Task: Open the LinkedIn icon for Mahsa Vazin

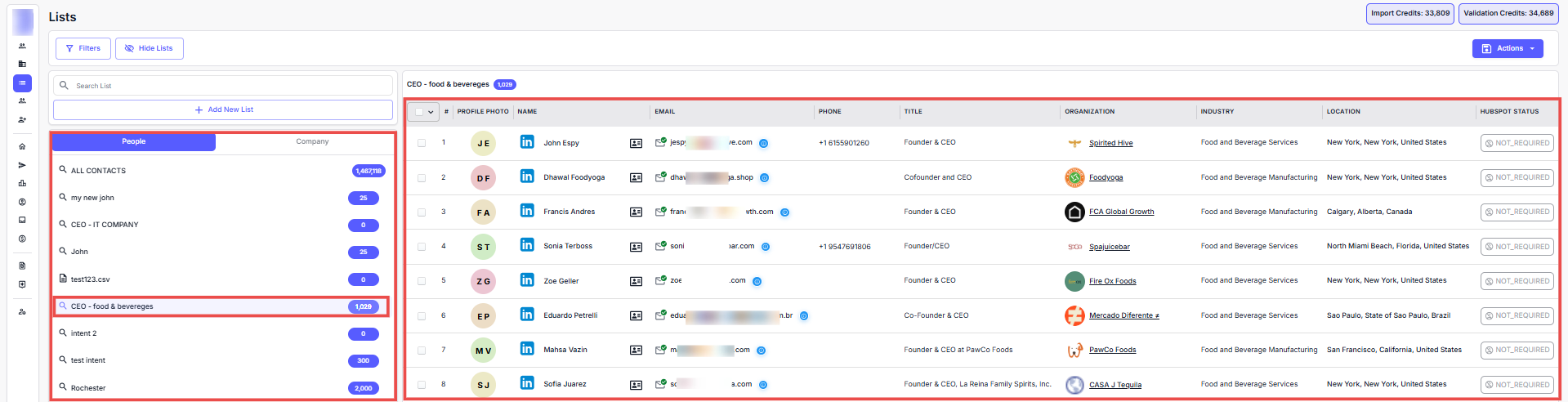Action: tap(527, 349)
